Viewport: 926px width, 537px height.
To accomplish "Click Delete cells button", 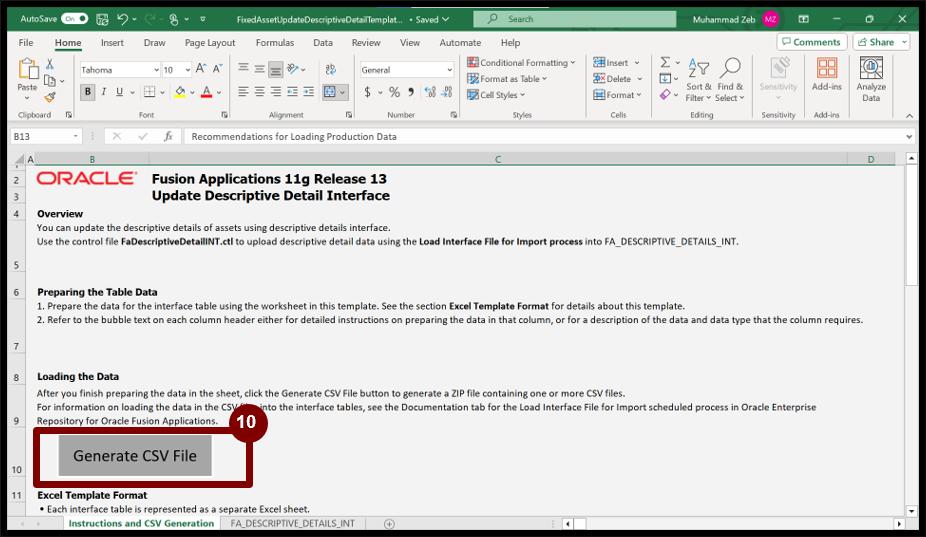I will tap(612, 79).
